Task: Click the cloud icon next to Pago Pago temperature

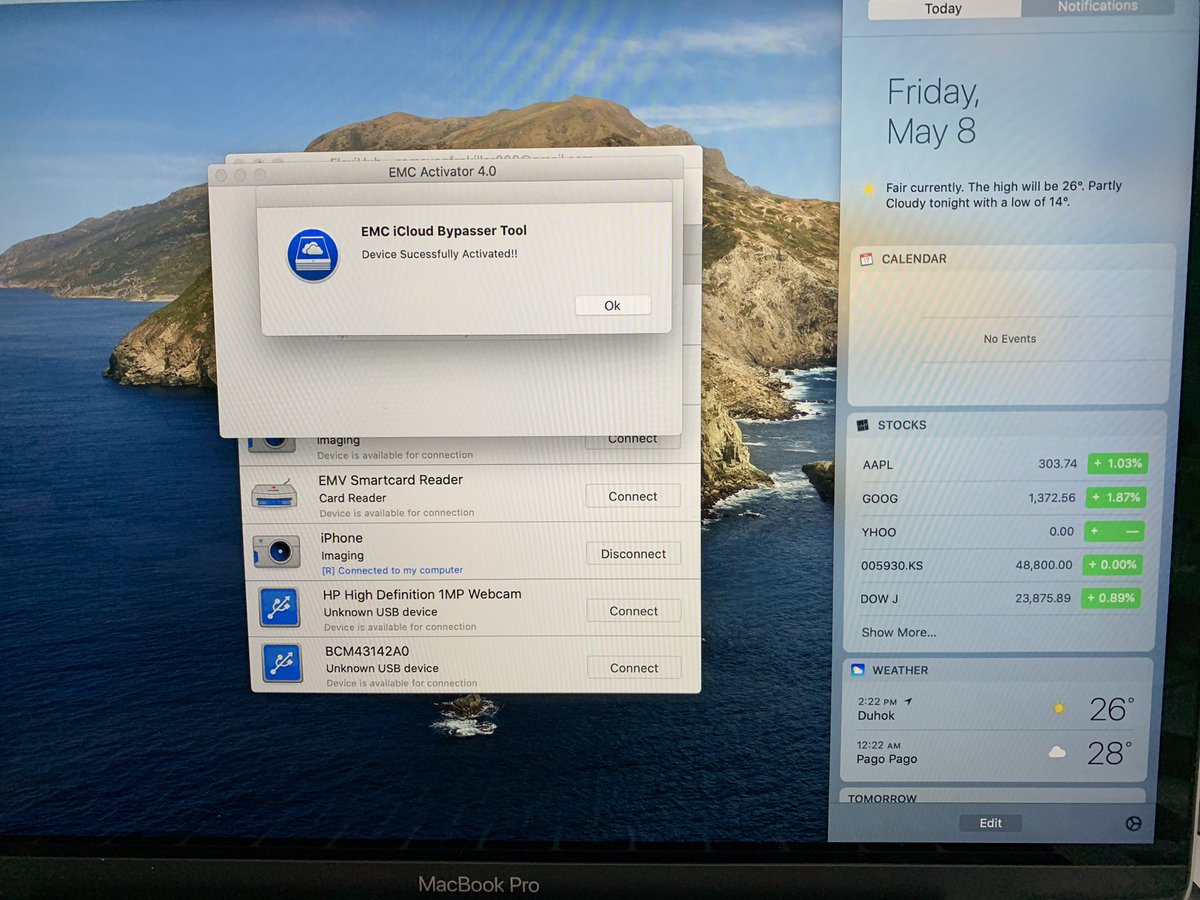Action: [1056, 752]
